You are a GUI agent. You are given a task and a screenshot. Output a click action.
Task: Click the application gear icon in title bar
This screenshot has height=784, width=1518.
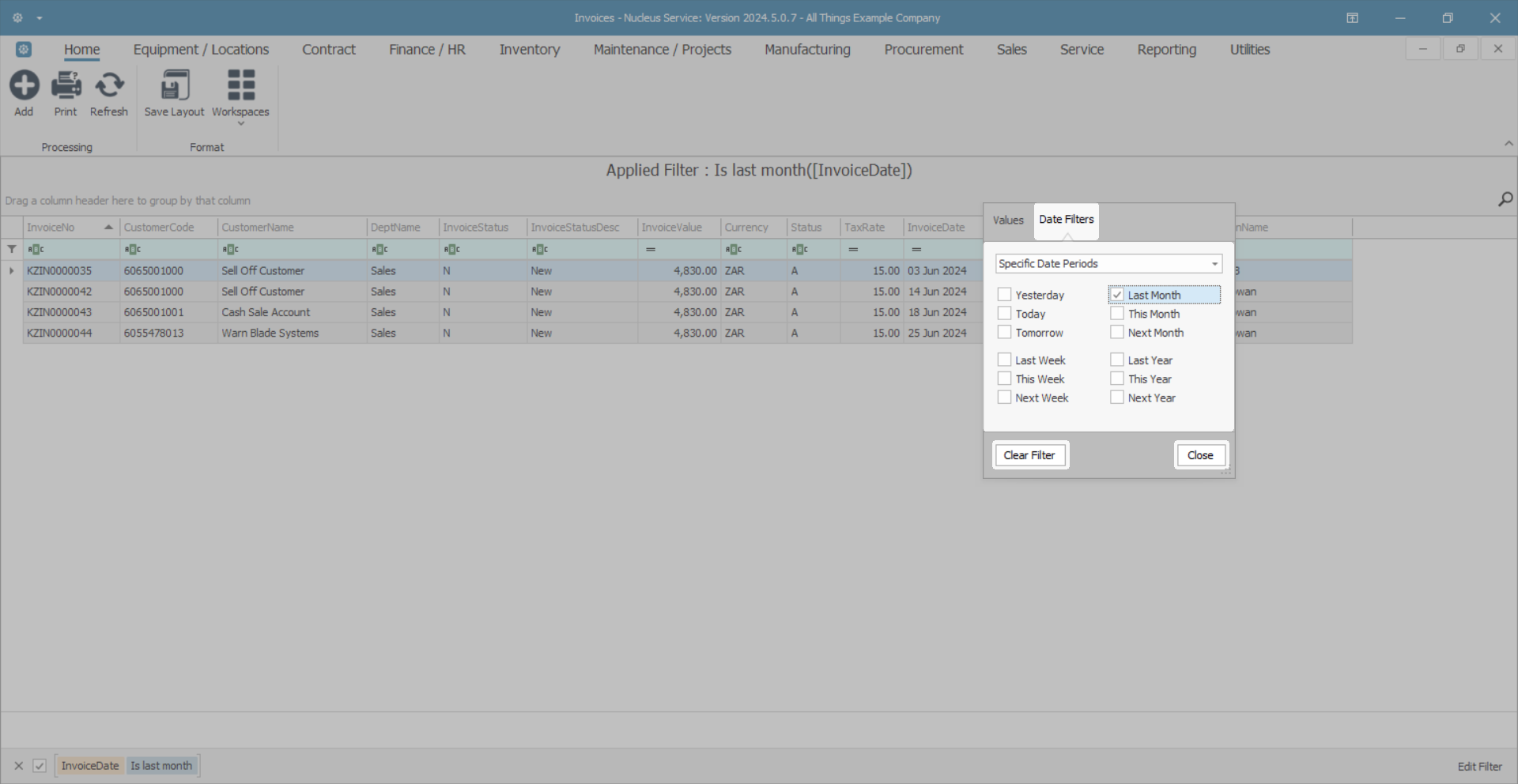click(17, 17)
